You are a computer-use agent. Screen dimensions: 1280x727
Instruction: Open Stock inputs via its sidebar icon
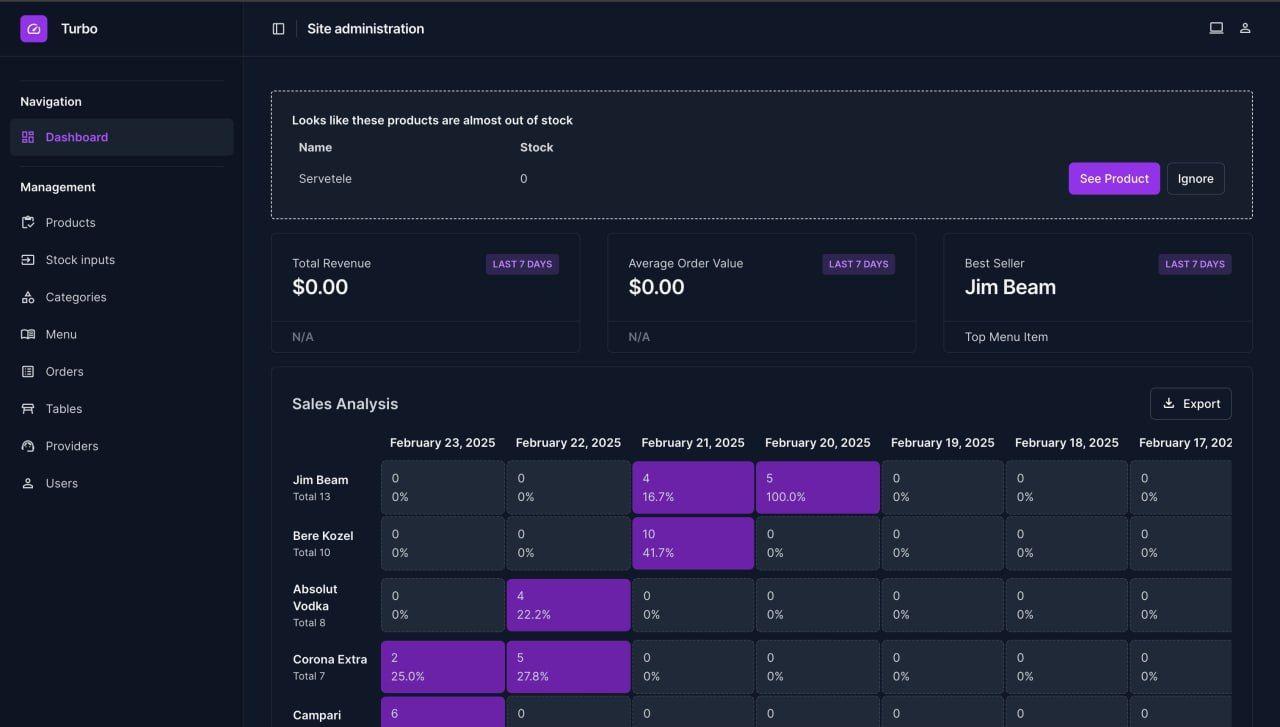point(28,259)
